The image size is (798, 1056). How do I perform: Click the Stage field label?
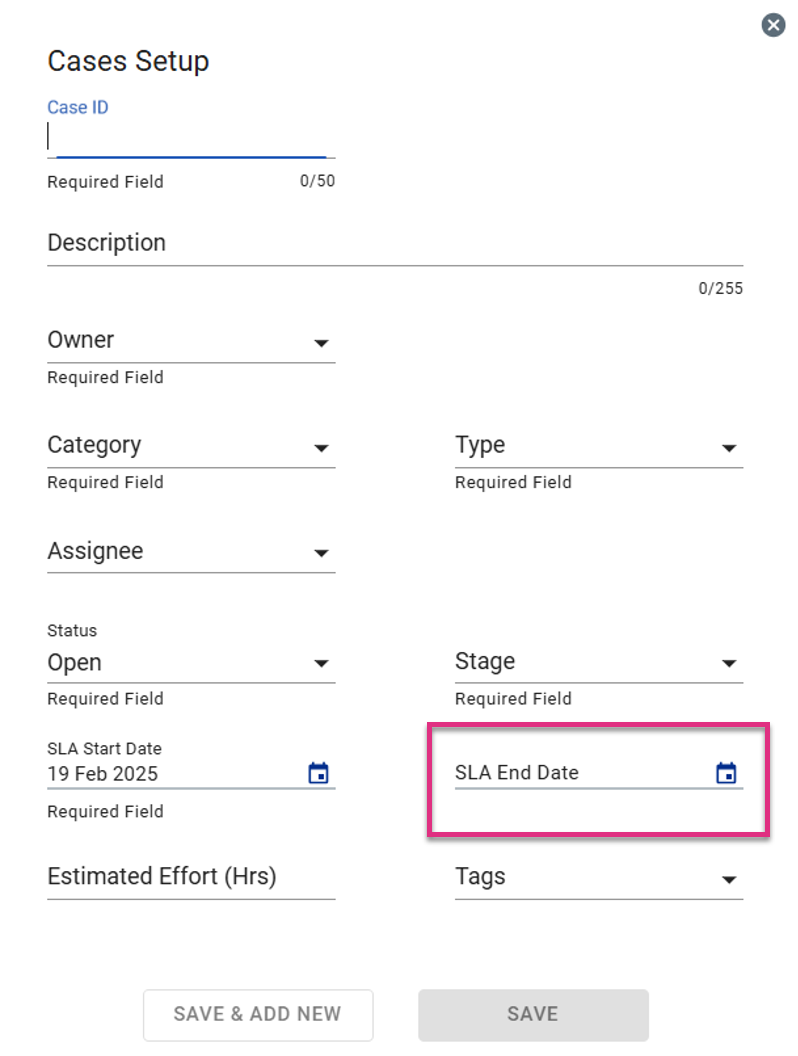point(485,661)
